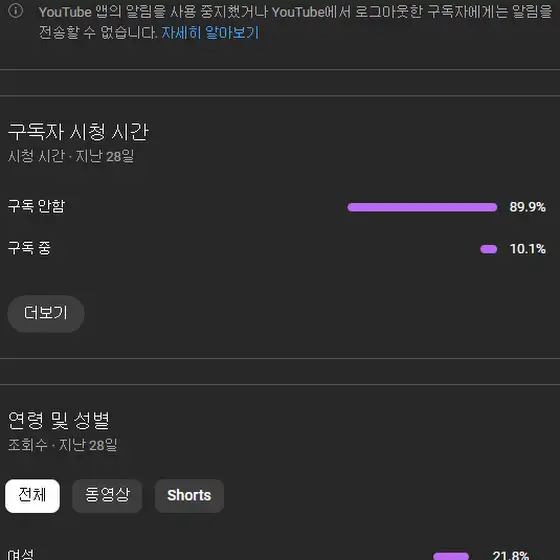Image resolution: width=560 pixels, height=560 pixels.
Task: Switch to the 동영상 filter chip
Action: coord(107,495)
